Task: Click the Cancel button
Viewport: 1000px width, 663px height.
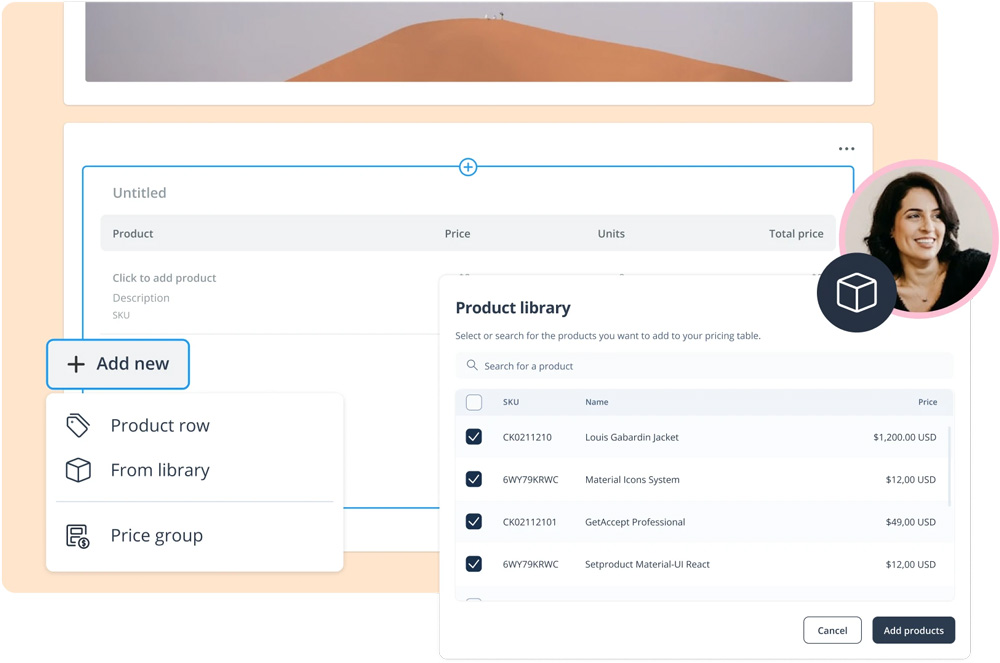Action: click(x=832, y=630)
